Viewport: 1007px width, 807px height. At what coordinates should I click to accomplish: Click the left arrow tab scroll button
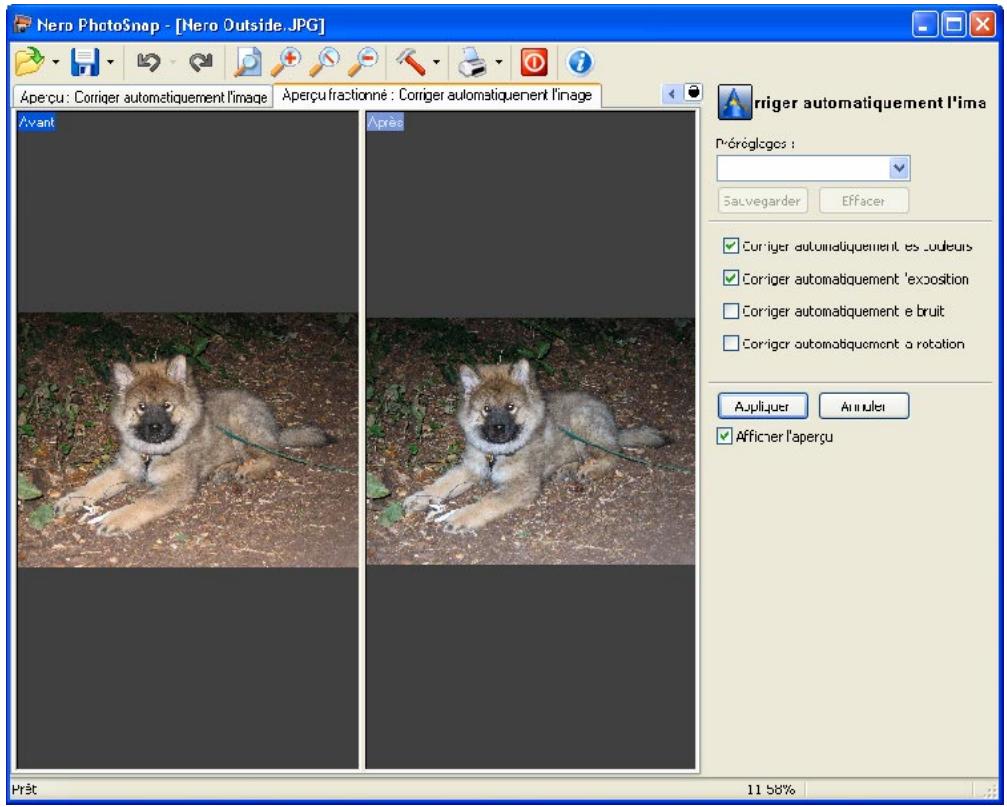tap(672, 94)
